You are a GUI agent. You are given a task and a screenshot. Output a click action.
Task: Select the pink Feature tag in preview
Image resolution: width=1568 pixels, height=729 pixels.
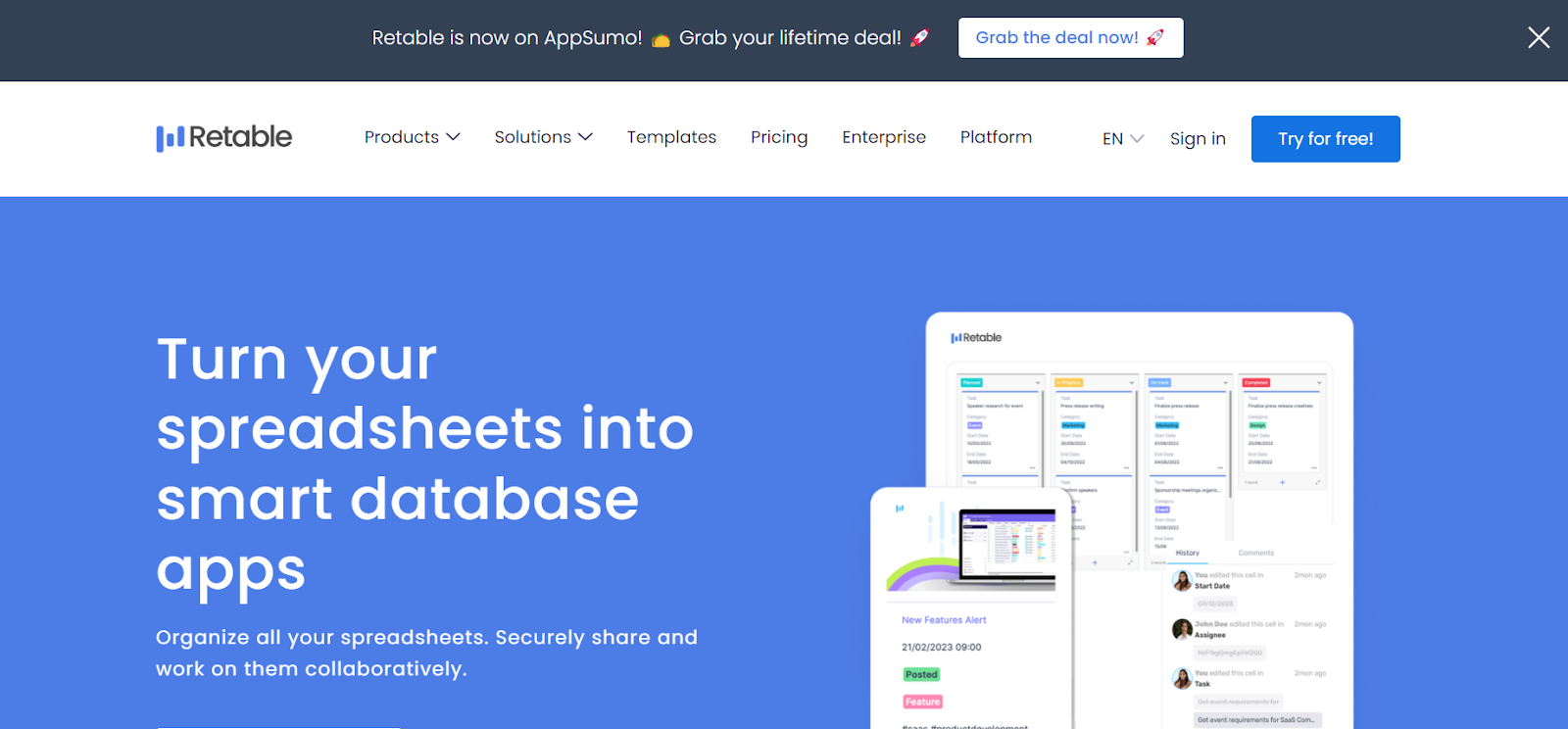pos(922,702)
